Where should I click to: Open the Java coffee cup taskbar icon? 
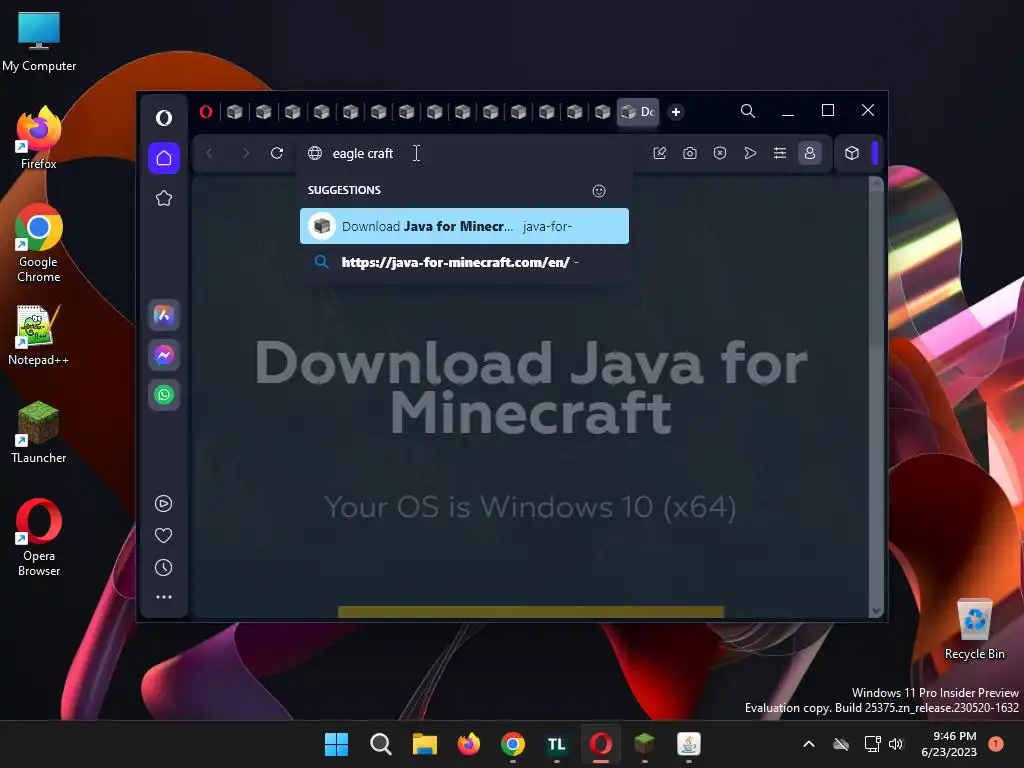point(688,744)
